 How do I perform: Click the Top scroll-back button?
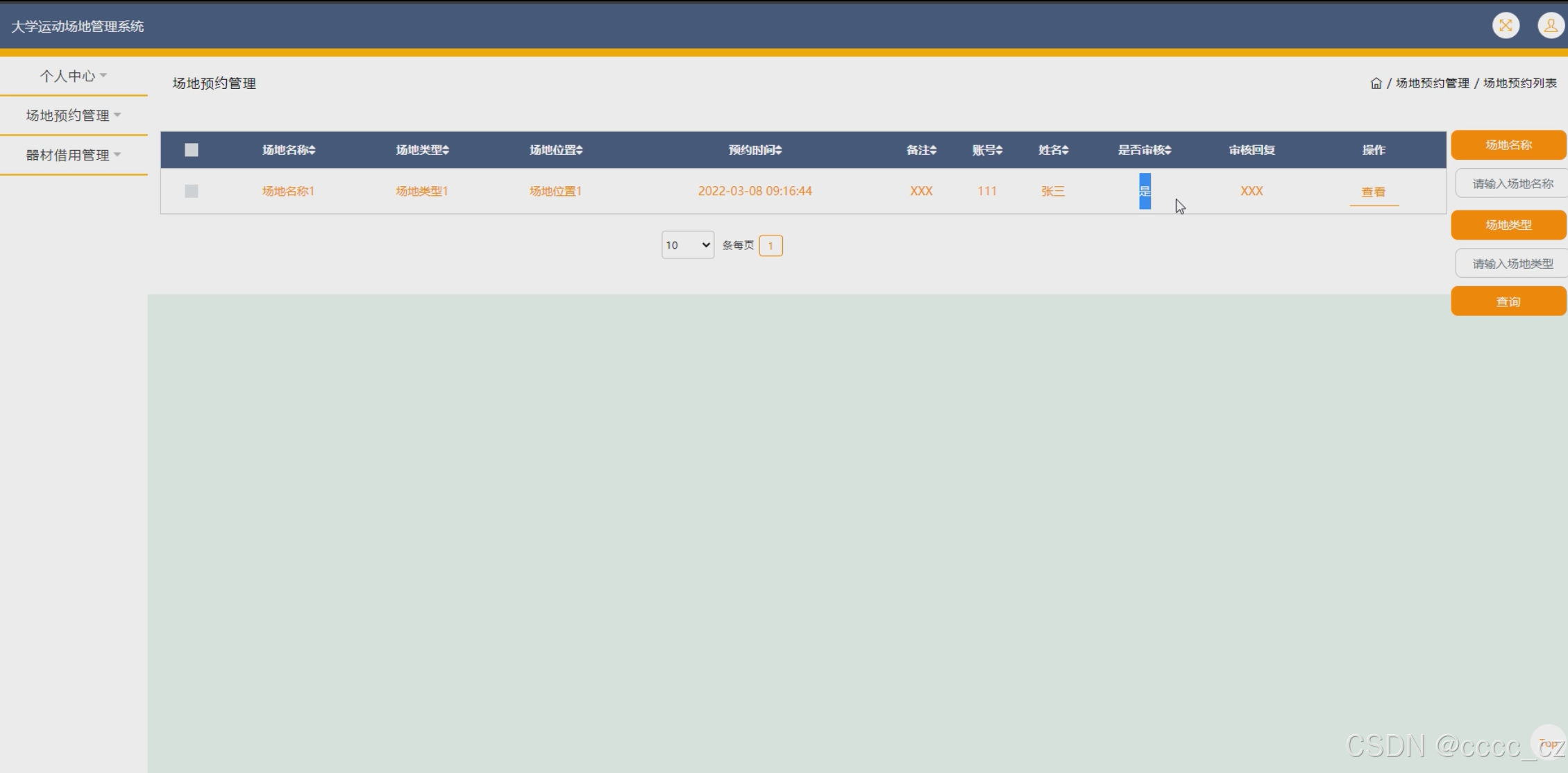pos(1548,744)
